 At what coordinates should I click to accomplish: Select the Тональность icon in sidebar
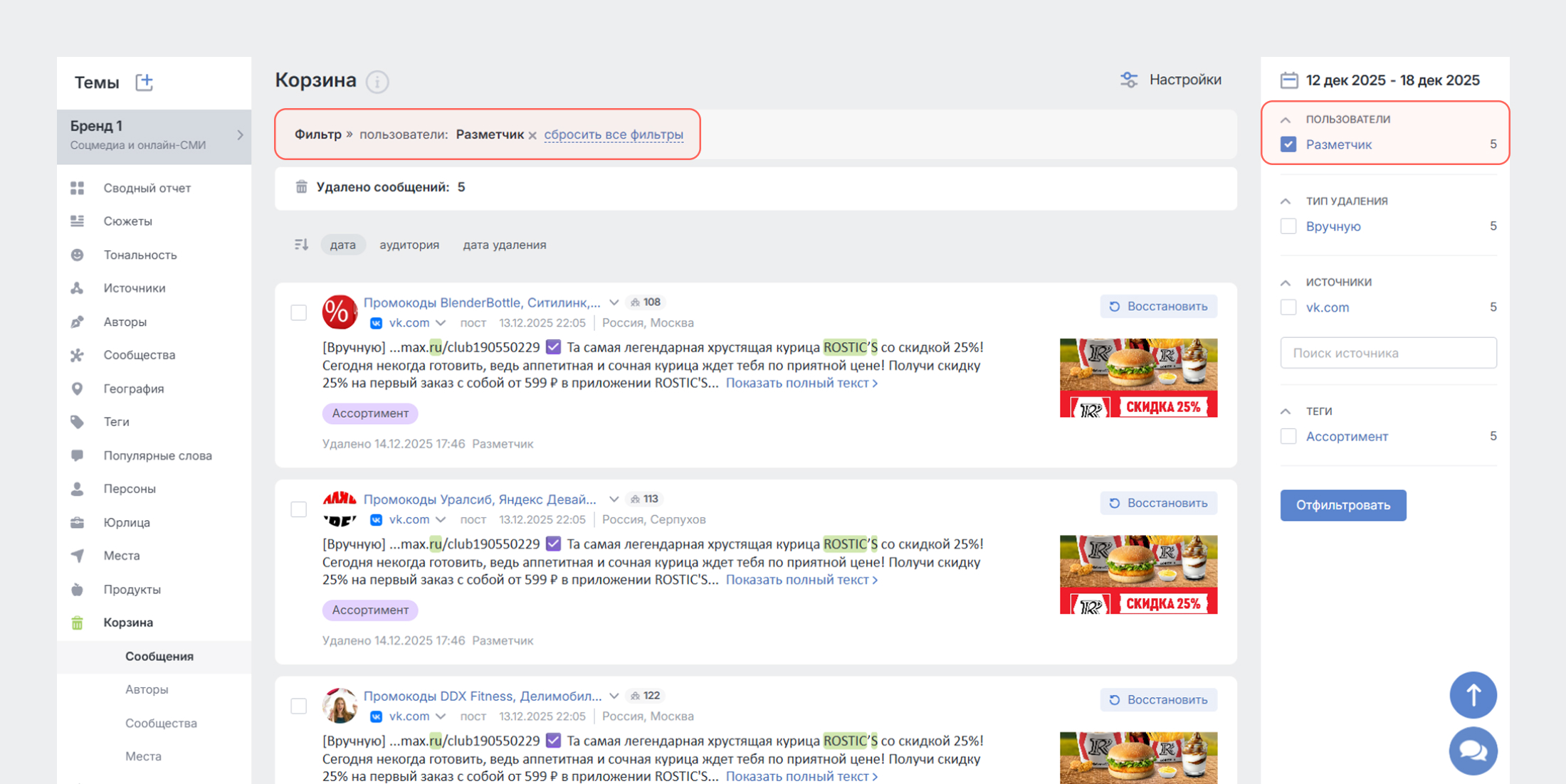pyautogui.click(x=78, y=255)
